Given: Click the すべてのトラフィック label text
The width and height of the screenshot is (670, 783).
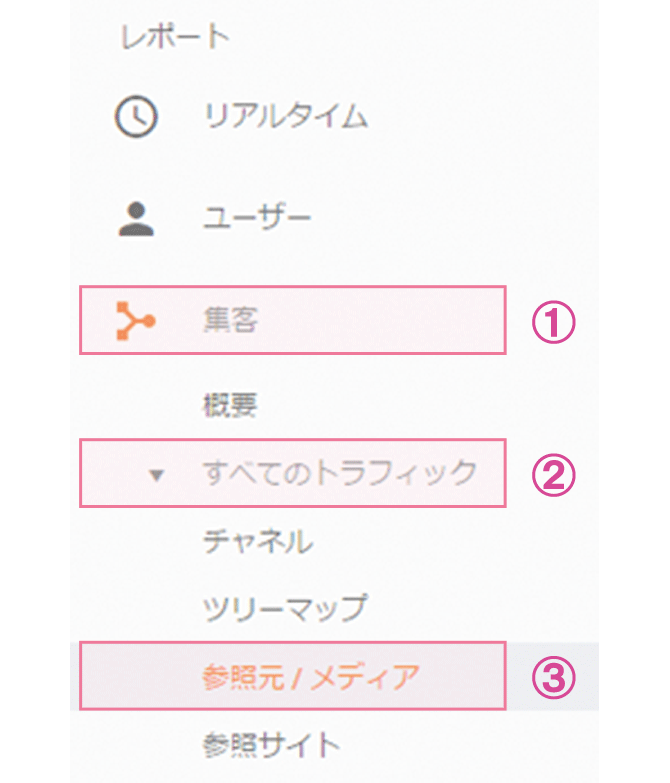Looking at the screenshot, I should point(339,472).
